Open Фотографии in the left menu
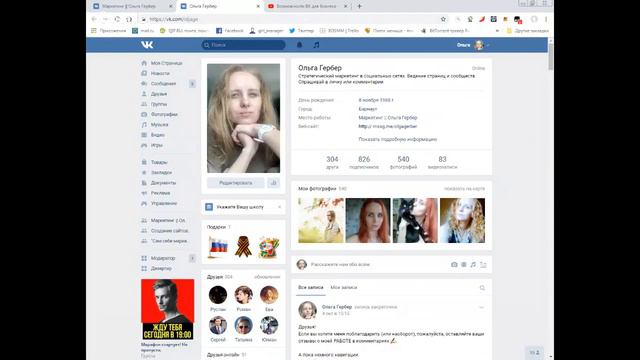This screenshot has width=640, height=360. coord(164,114)
